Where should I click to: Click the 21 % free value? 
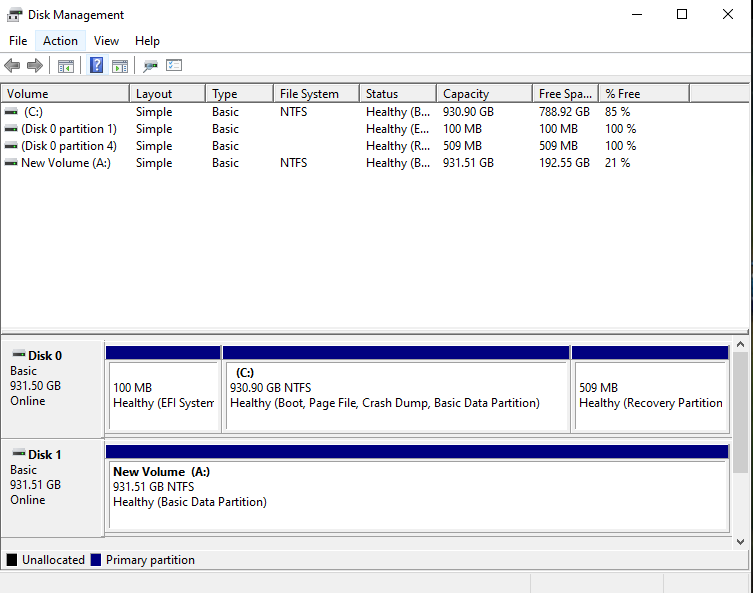618,163
